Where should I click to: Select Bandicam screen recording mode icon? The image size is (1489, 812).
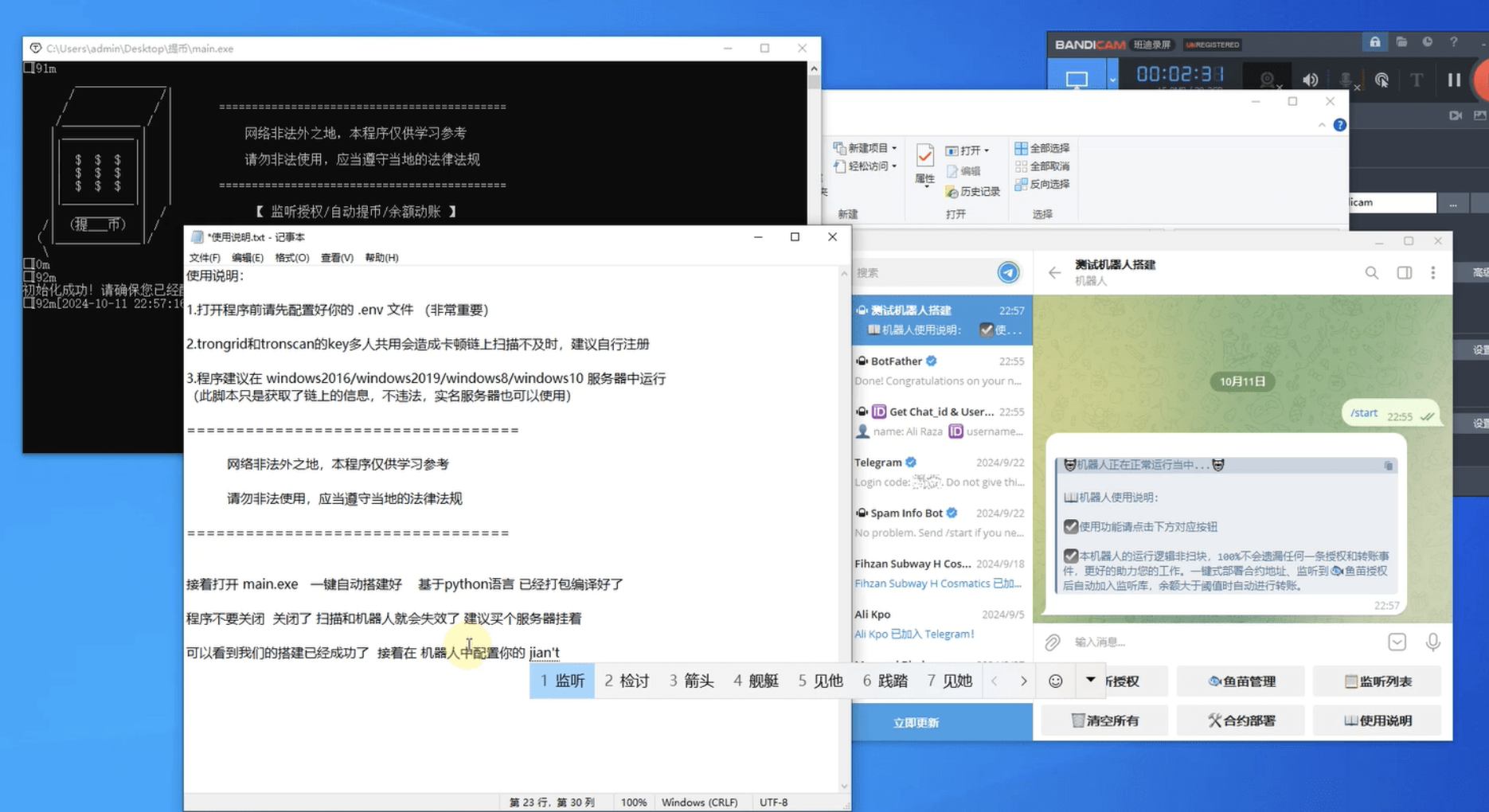(1077, 78)
